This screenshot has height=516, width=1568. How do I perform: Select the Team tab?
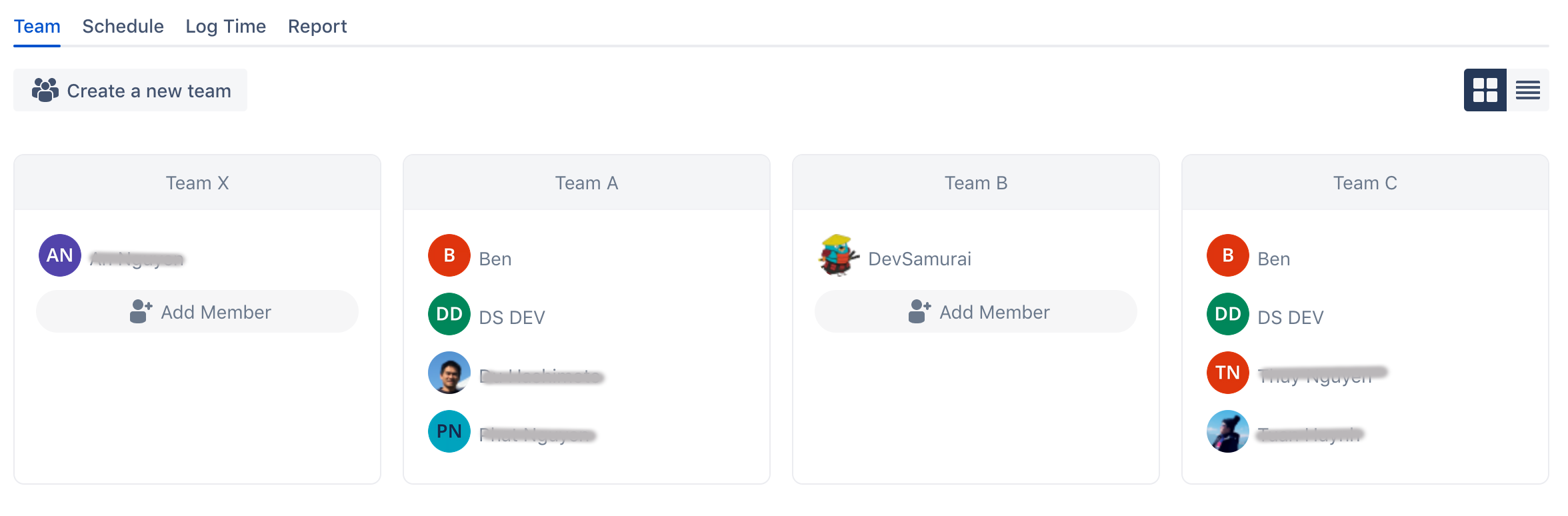(37, 27)
